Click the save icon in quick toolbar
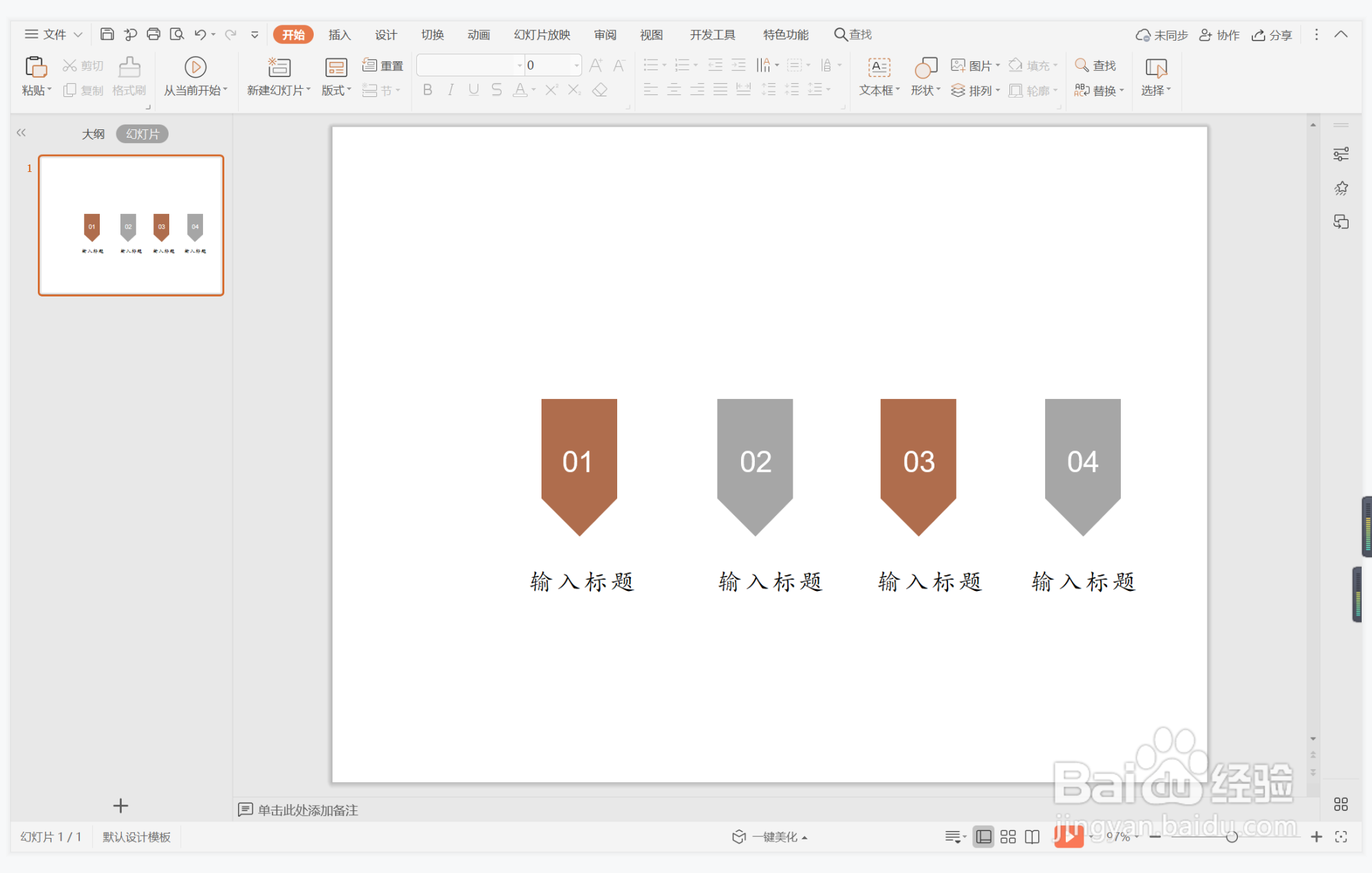 click(107, 34)
